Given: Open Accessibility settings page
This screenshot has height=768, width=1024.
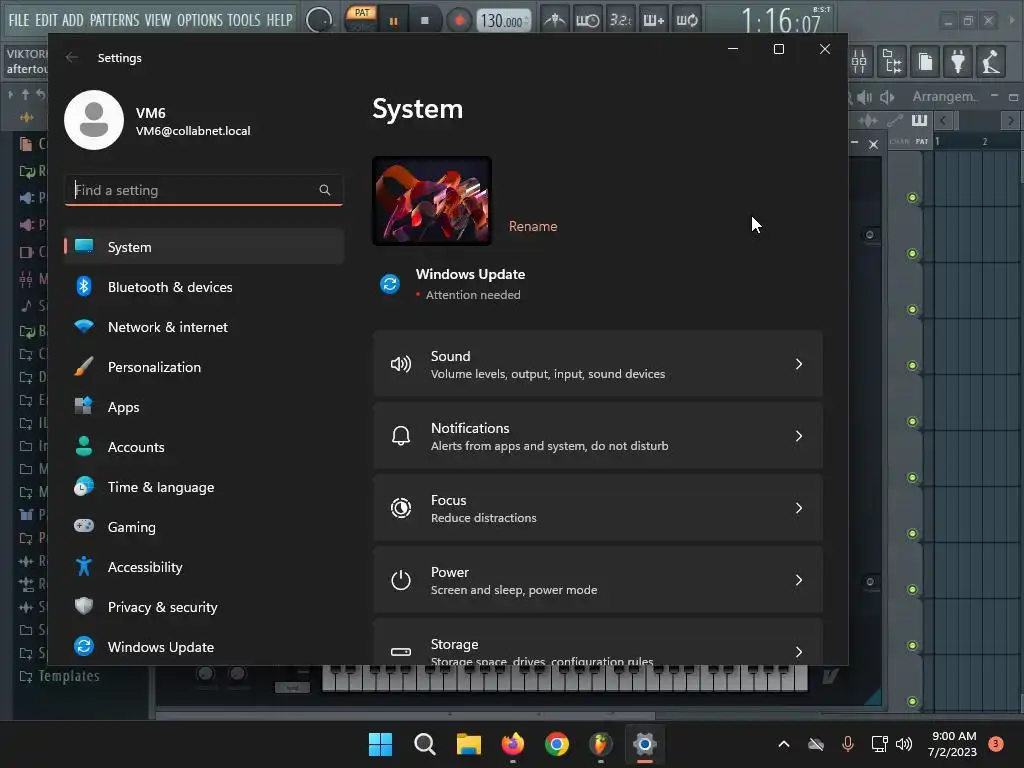Looking at the screenshot, I should point(204,567).
